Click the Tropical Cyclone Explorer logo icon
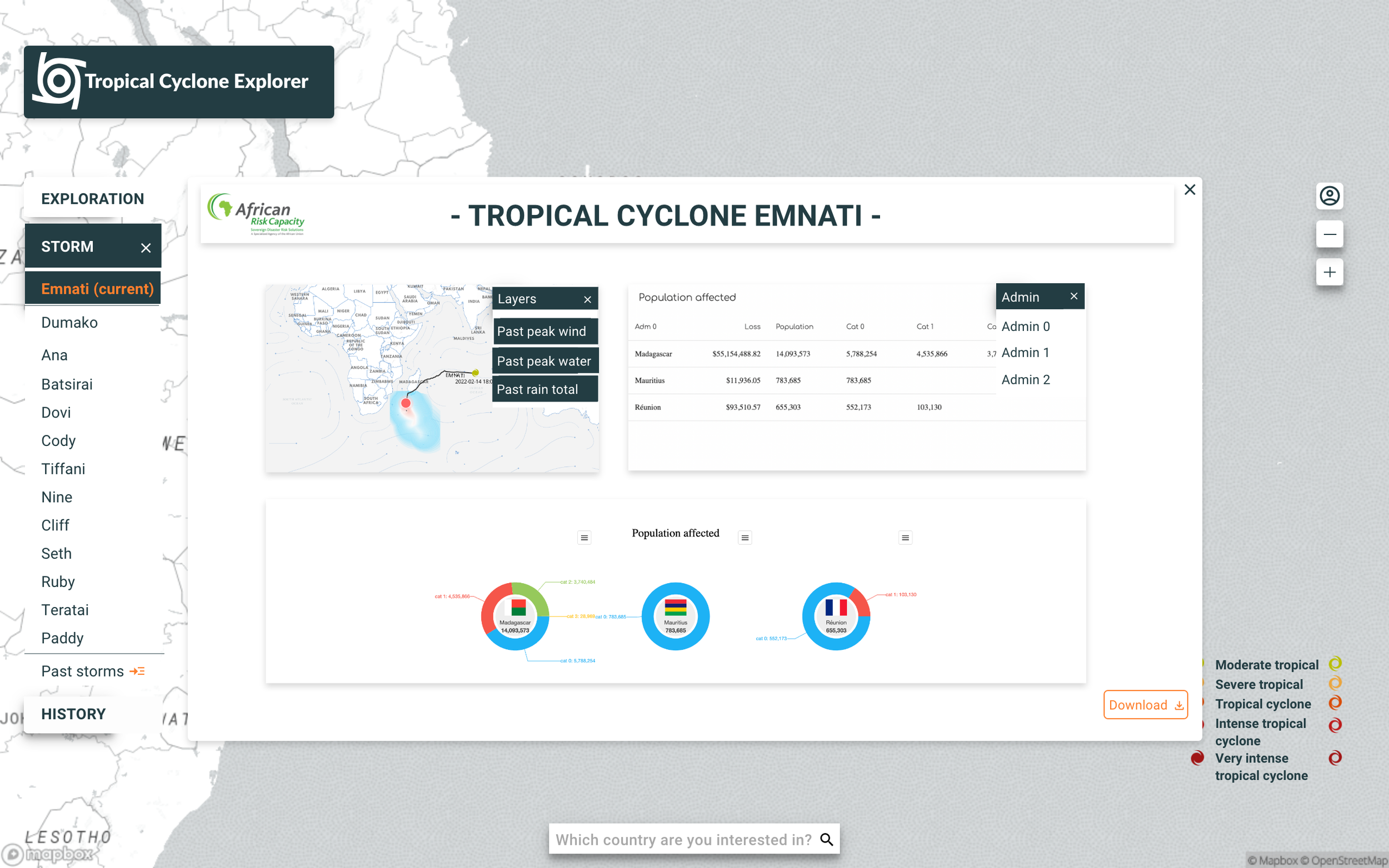 [58, 81]
